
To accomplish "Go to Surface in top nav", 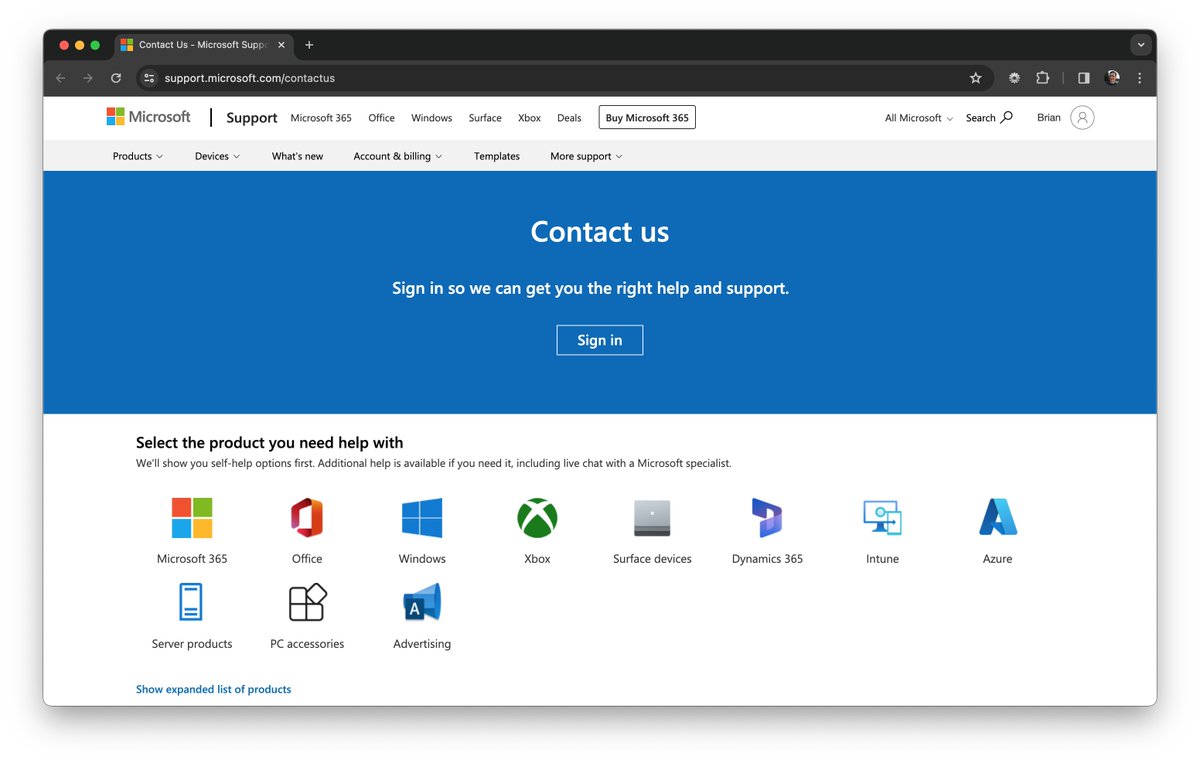I will (x=485, y=118).
